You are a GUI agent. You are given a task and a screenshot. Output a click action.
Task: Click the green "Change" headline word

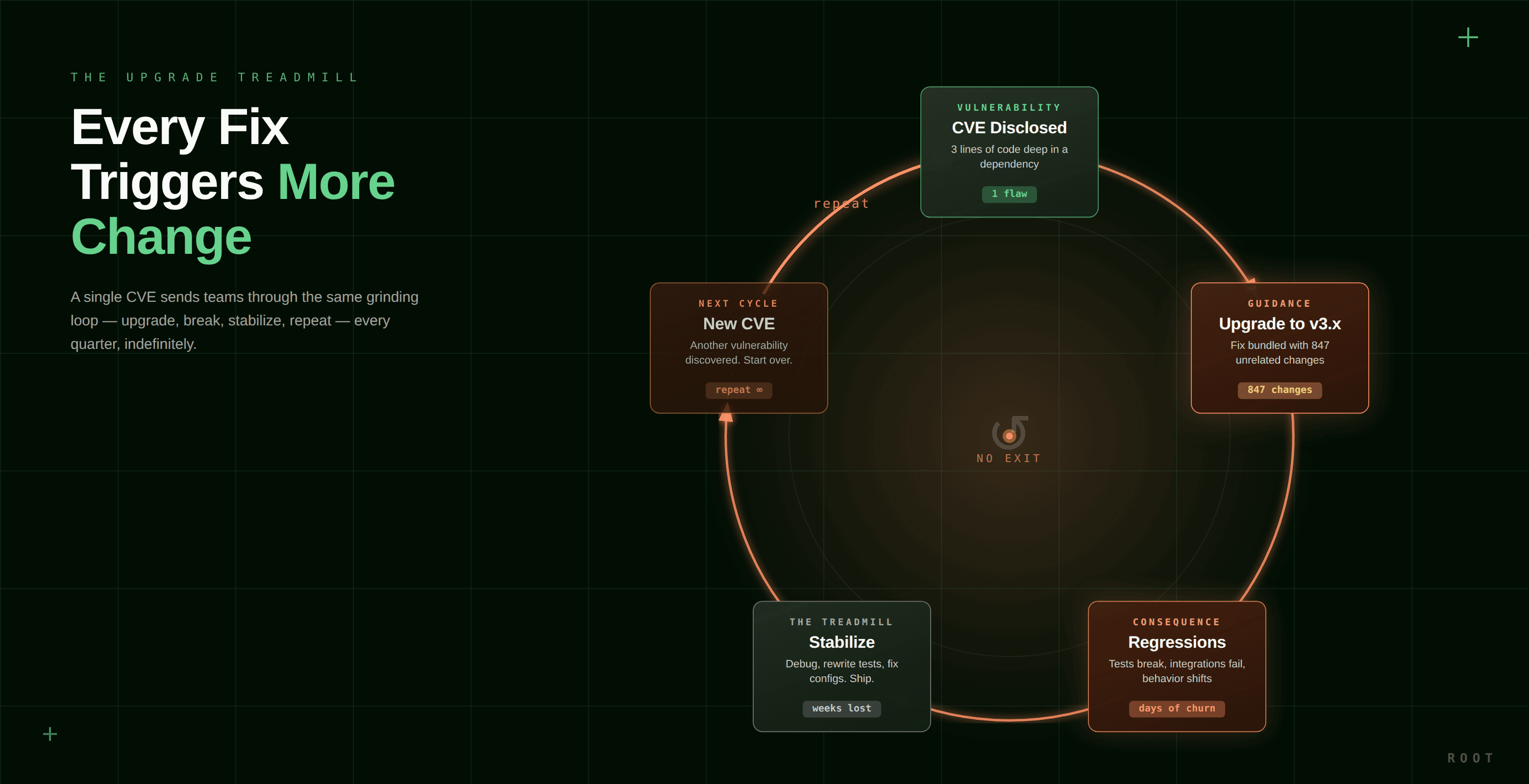(x=161, y=237)
